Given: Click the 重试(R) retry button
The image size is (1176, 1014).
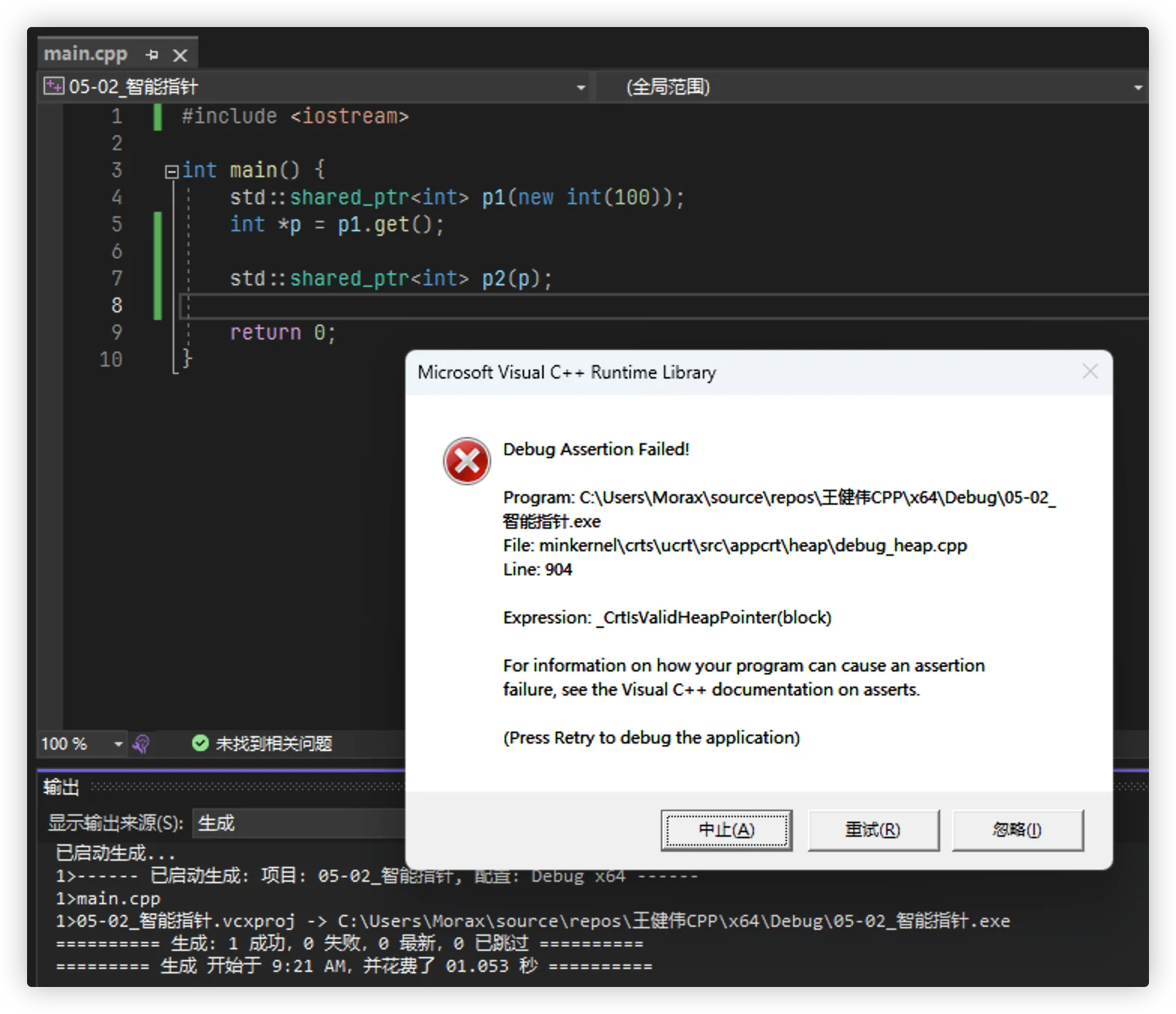Looking at the screenshot, I should click(873, 830).
